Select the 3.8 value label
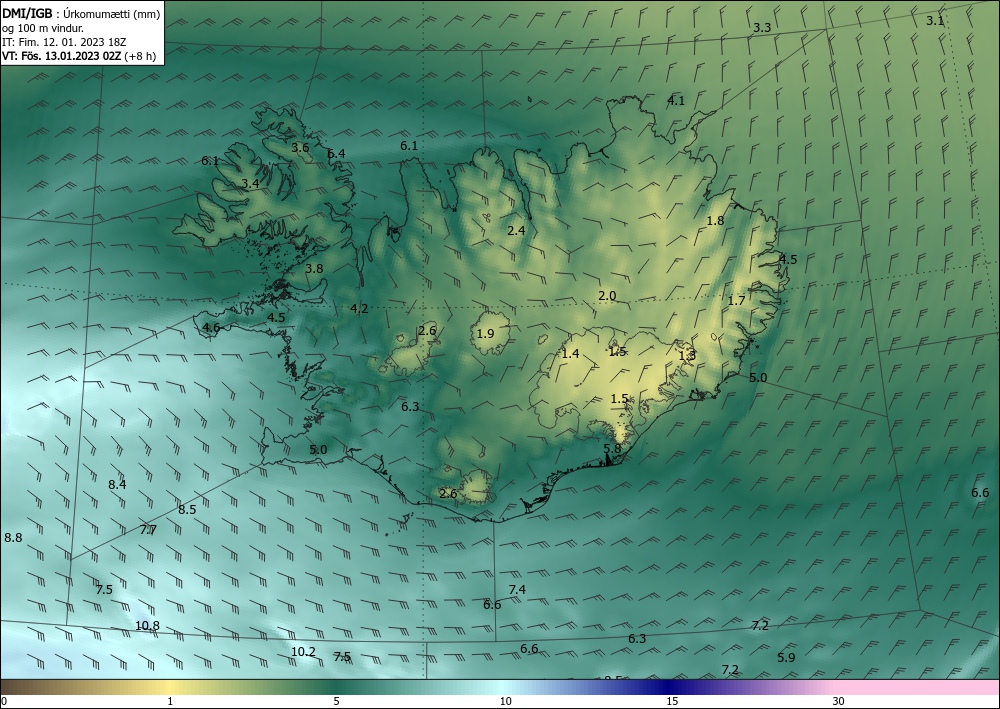The image size is (1000, 709). (314, 268)
